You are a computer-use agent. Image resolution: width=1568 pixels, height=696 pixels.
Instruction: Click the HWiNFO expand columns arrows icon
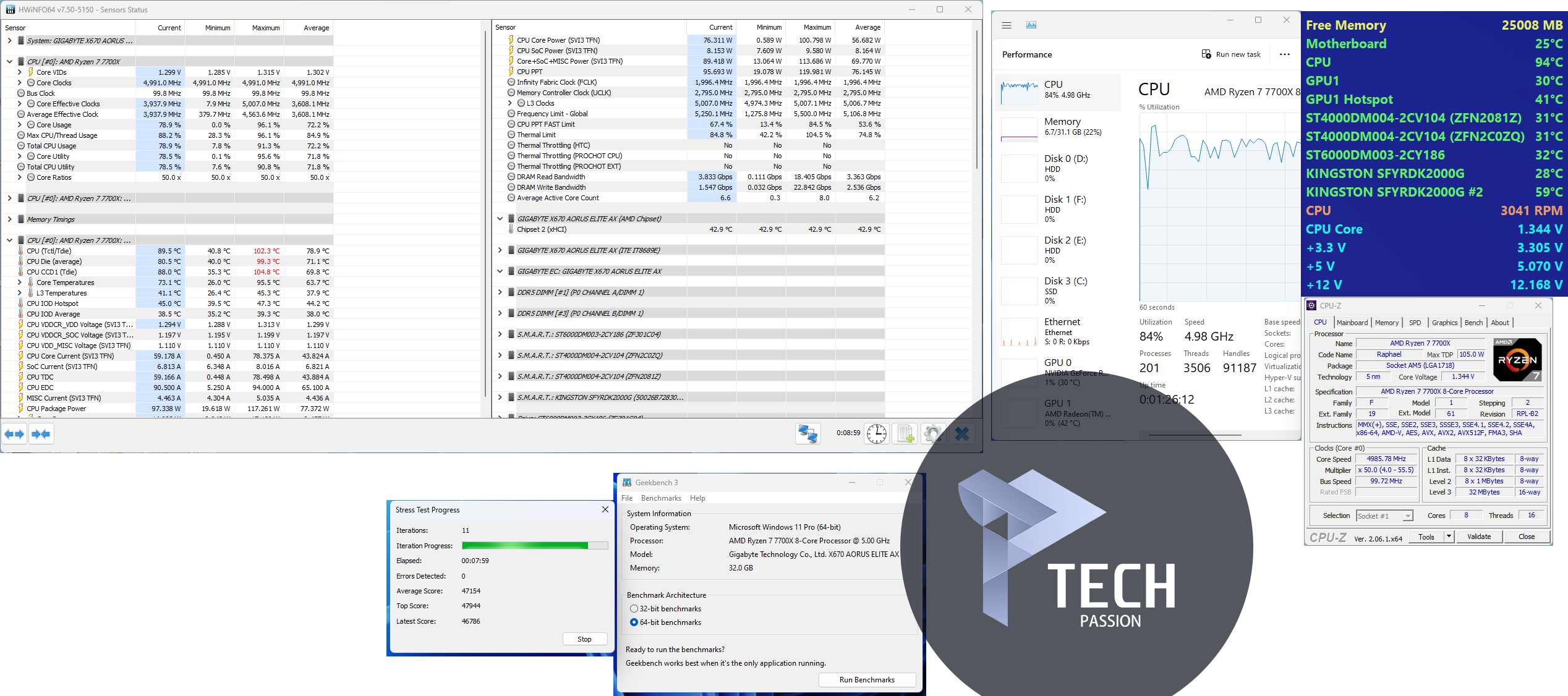14,435
